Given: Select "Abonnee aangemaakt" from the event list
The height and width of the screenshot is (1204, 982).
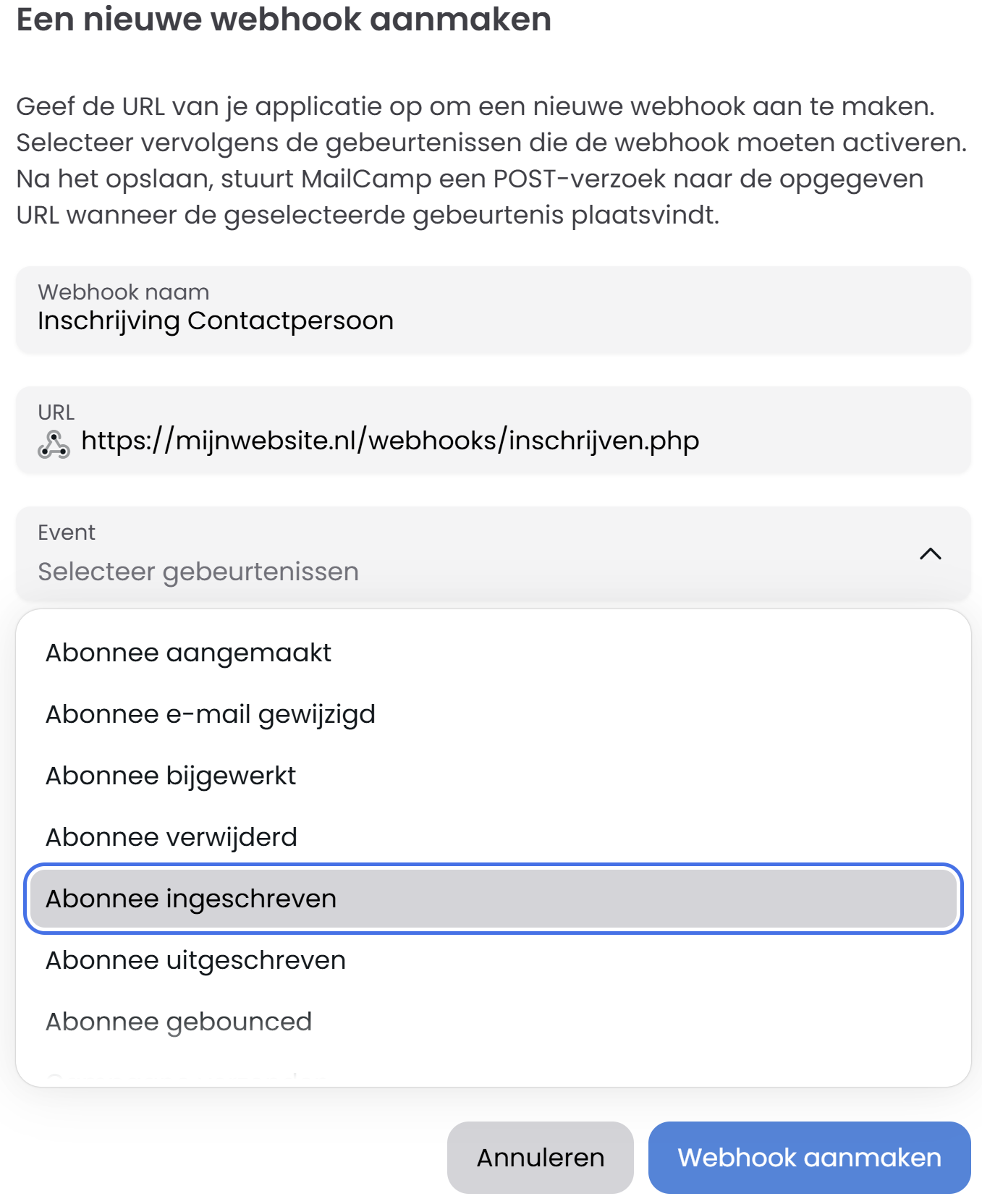Looking at the screenshot, I should pyautogui.click(x=189, y=652).
